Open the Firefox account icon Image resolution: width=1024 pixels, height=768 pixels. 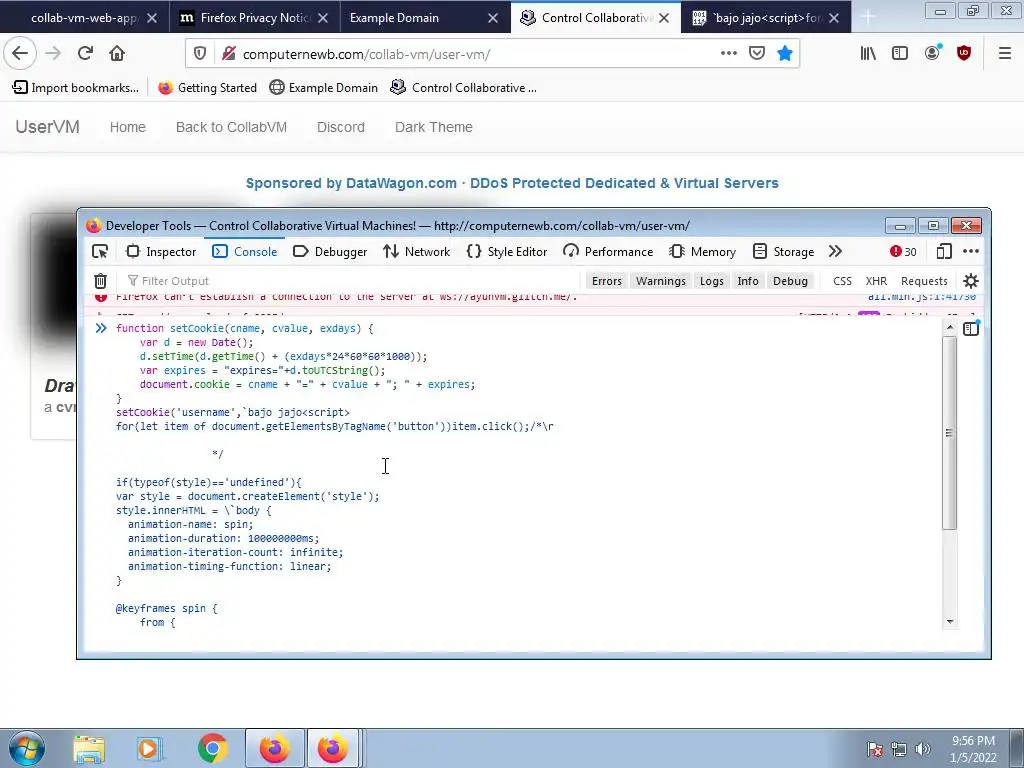(933, 53)
